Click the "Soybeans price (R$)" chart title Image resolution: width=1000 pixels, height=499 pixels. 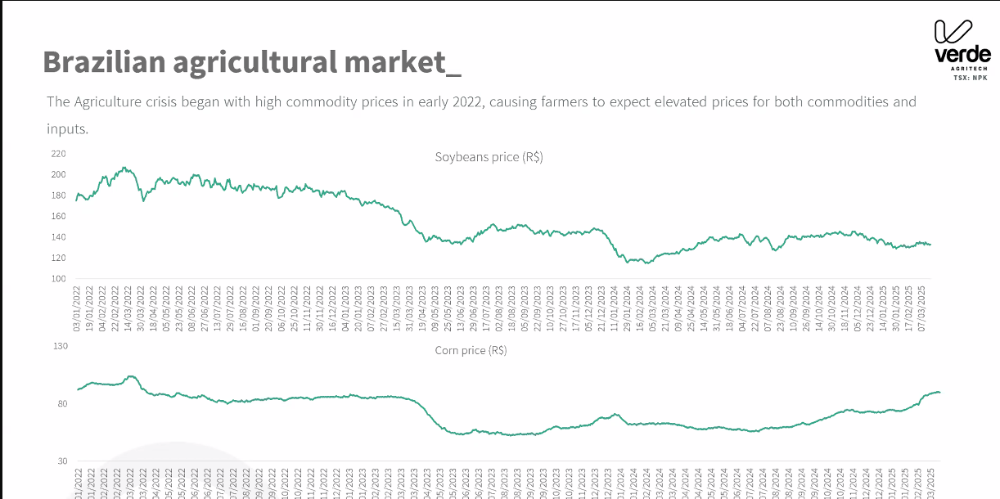coord(488,157)
